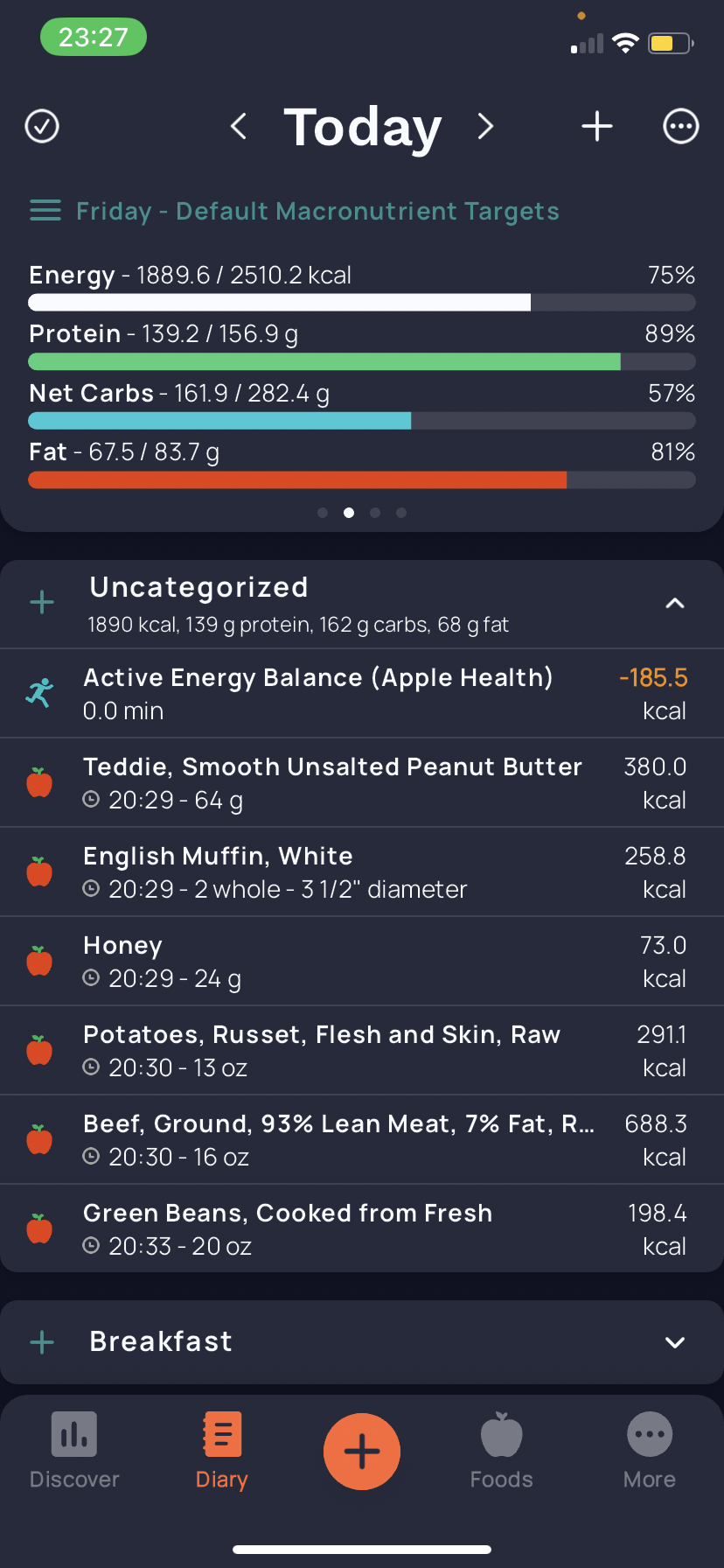Tap the Today date title
The height and width of the screenshot is (1568, 724).
pyautogui.click(x=362, y=127)
